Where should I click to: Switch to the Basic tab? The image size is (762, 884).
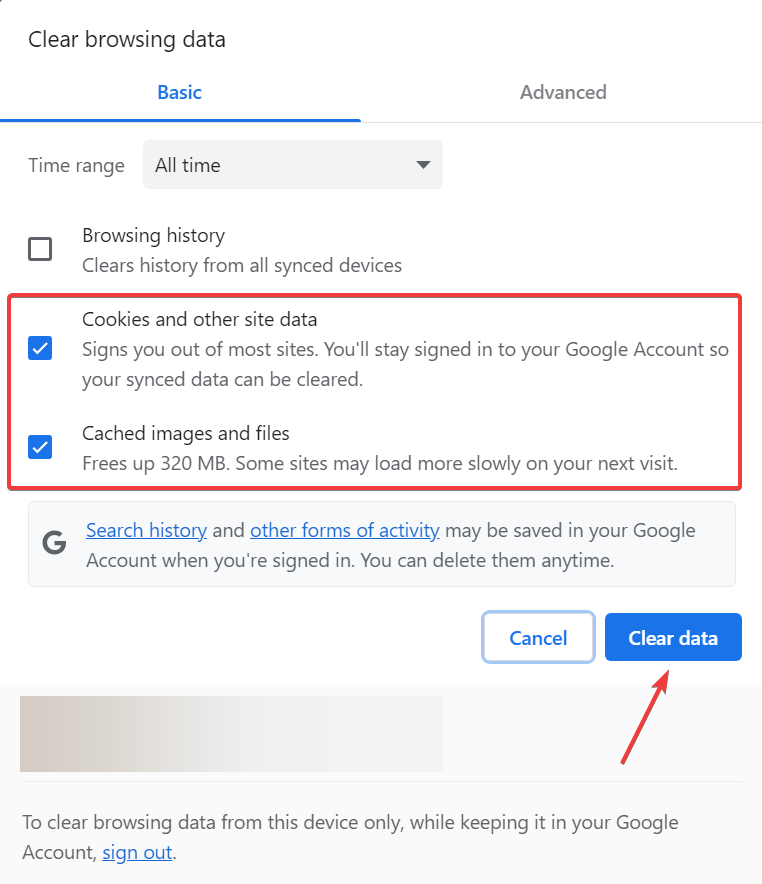(179, 92)
